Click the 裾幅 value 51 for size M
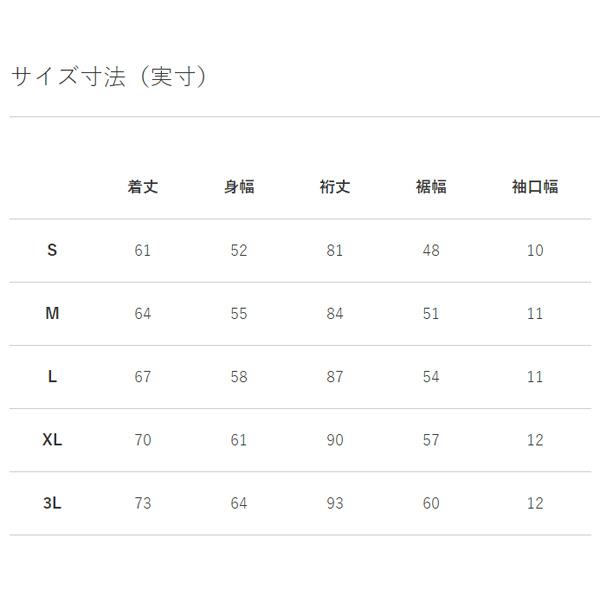 click(431, 313)
